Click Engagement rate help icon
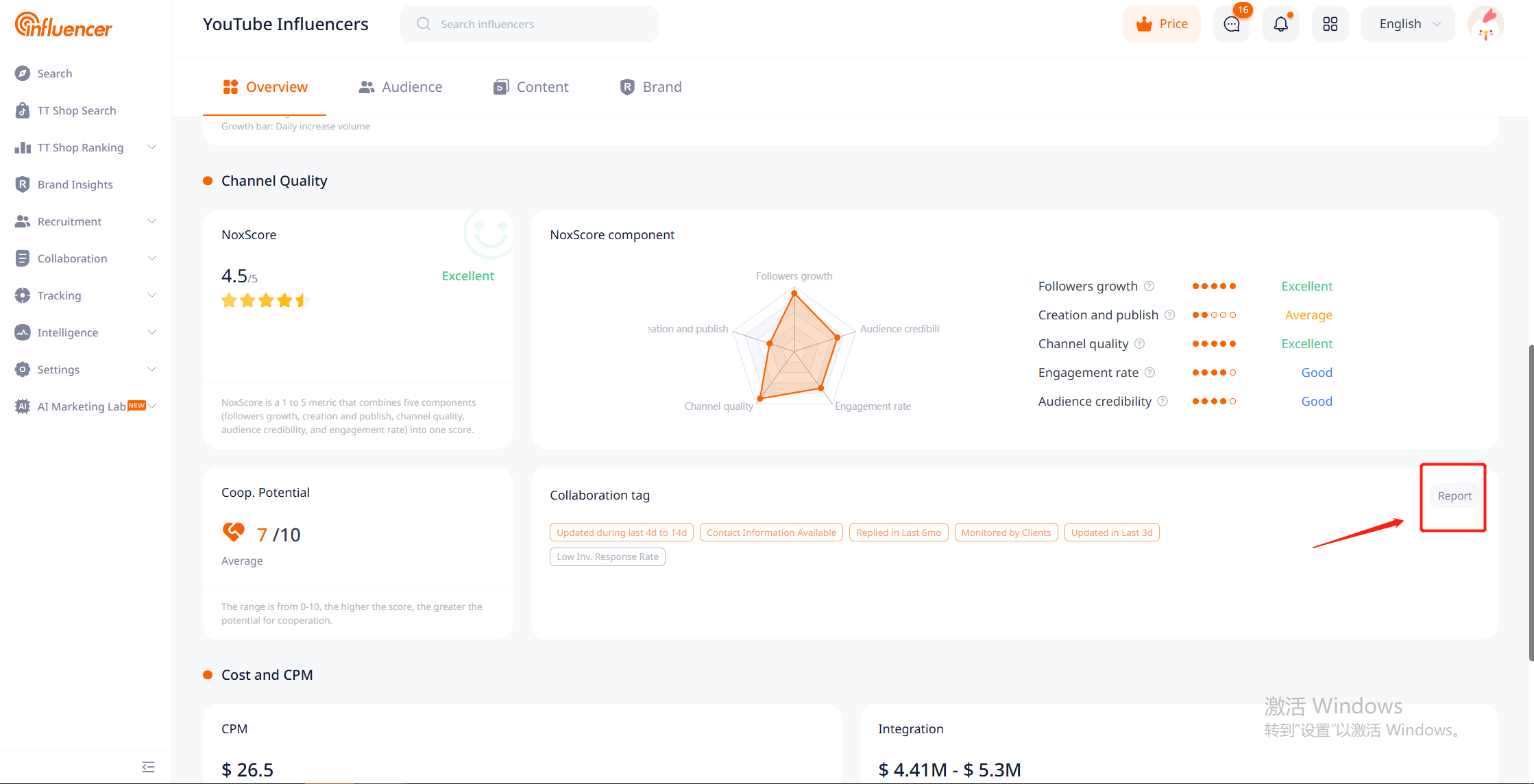The width and height of the screenshot is (1534, 784). [x=1150, y=372]
